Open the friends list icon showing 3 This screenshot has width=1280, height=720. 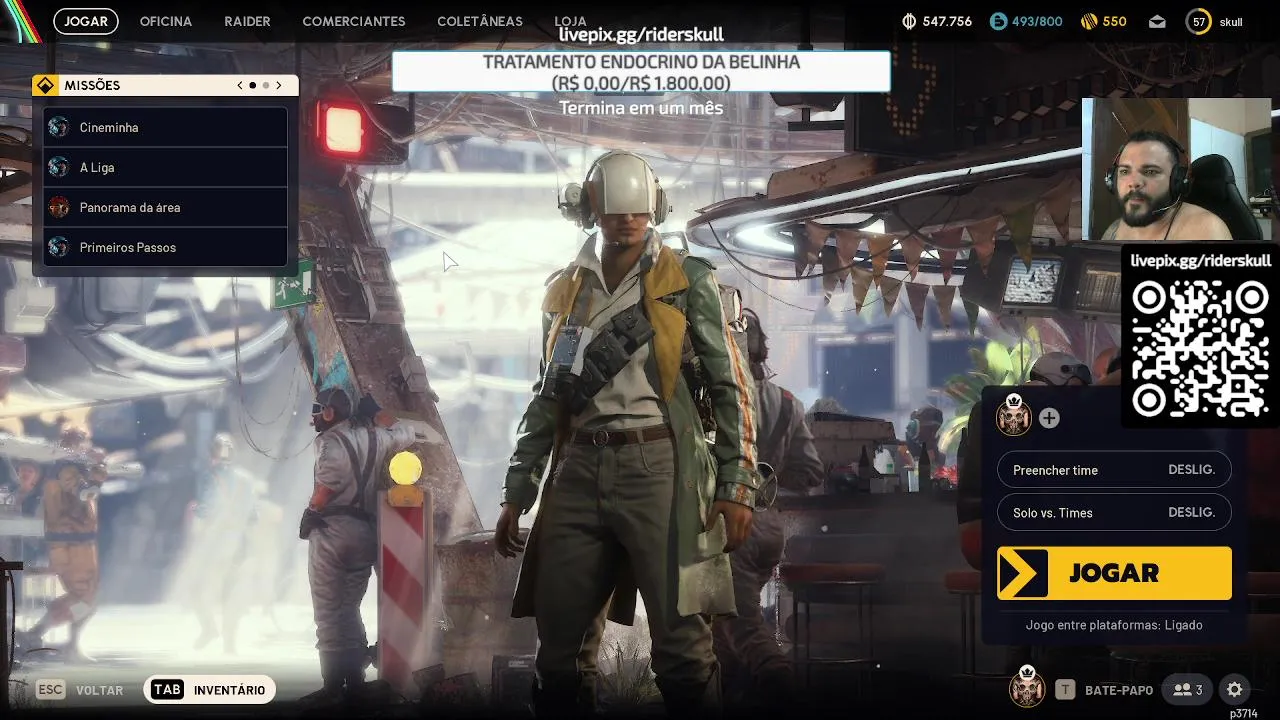click(x=1188, y=690)
